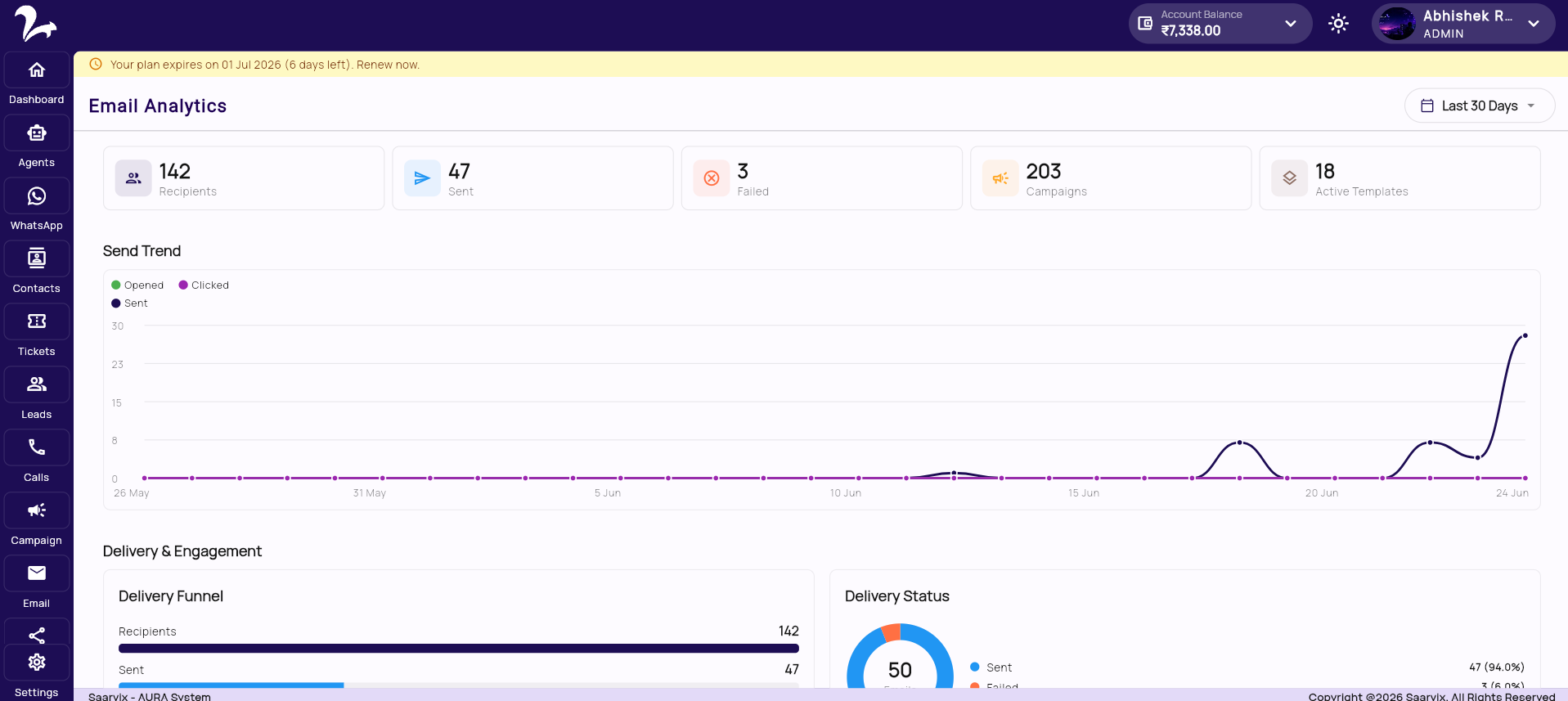Click the 203 Campaigns stat value
Image resolution: width=1568 pixels, height=701 pixels.
point(1044,171)
